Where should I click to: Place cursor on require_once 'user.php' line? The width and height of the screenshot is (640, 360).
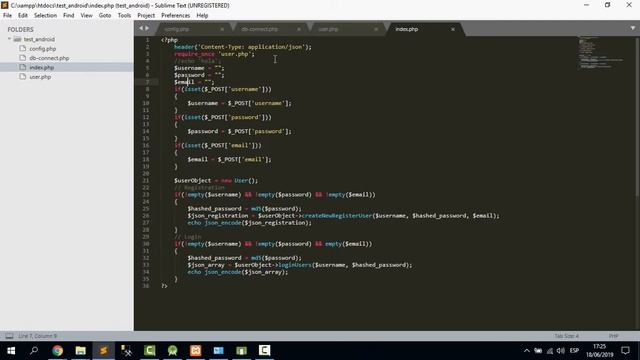[214, 54]
